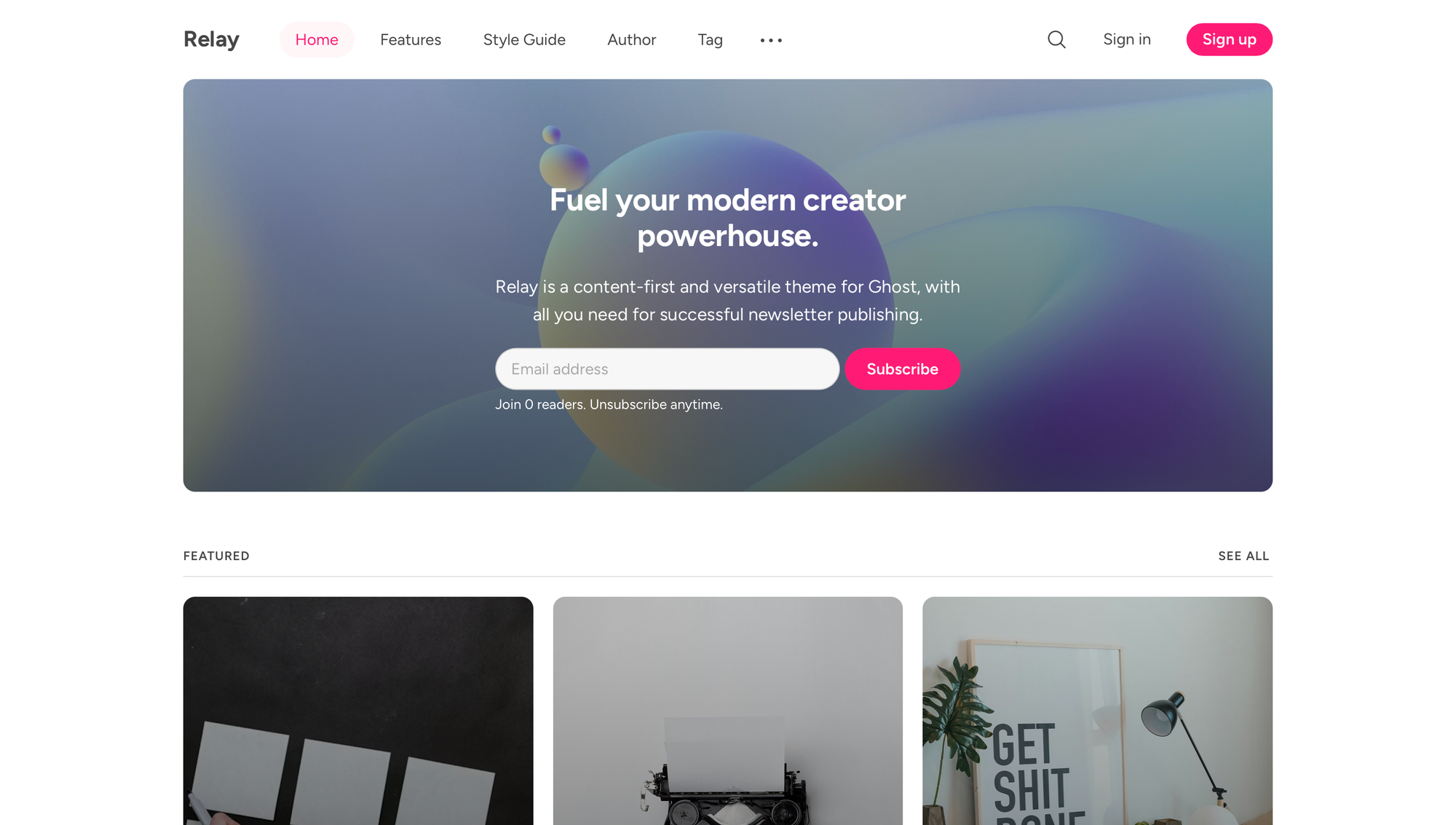Open the SEE ALL featured link
The height and width of the screenshot is (825, 1456).
point(1243,556)
